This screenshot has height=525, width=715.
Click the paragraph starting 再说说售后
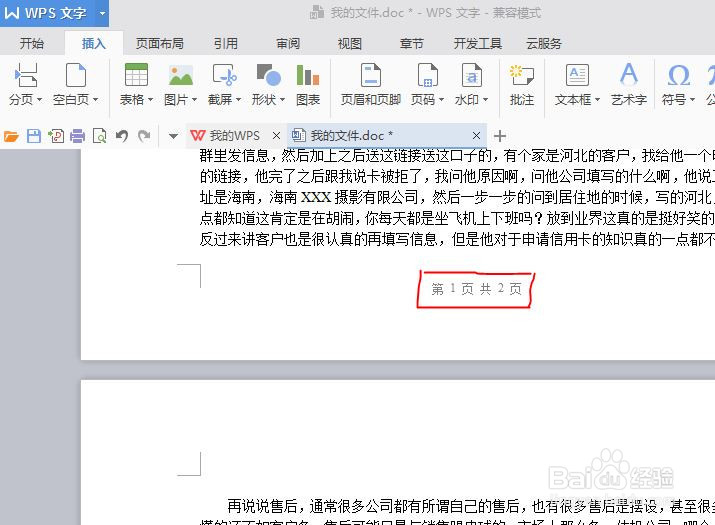point(471,506)
